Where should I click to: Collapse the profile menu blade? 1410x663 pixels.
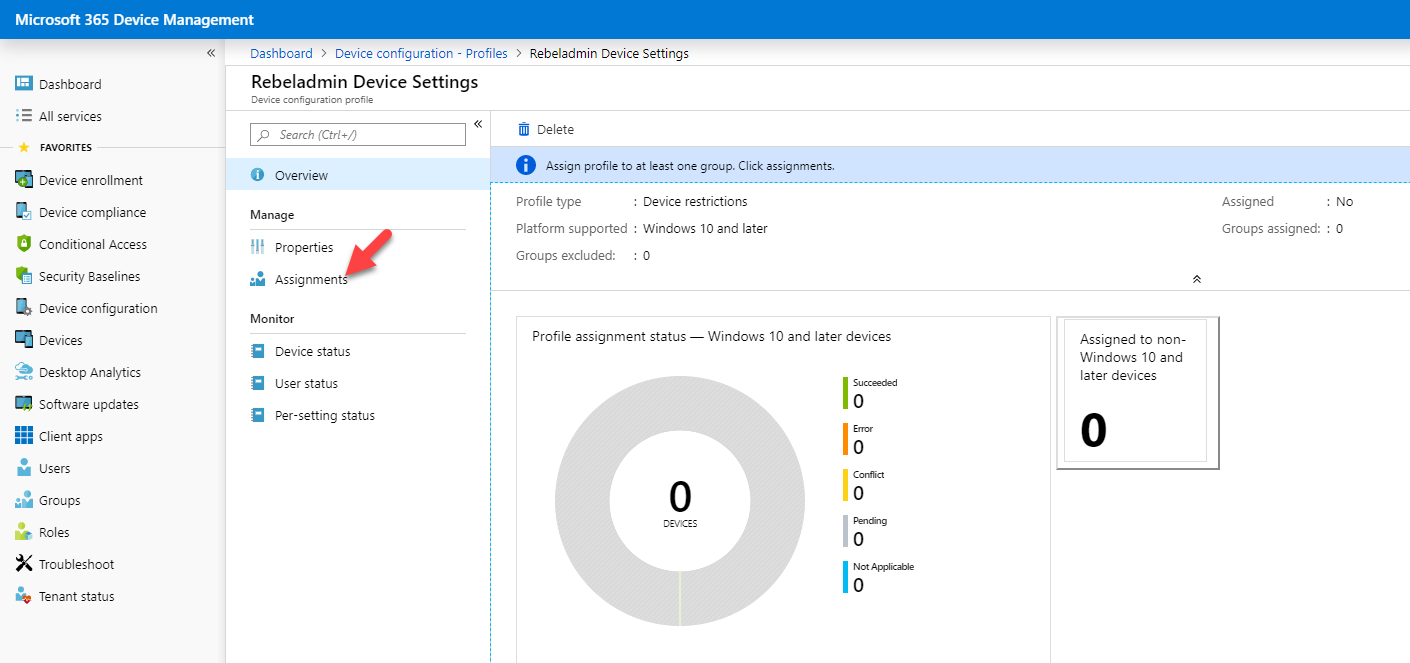pyautogui.click(x=478, y=124)
